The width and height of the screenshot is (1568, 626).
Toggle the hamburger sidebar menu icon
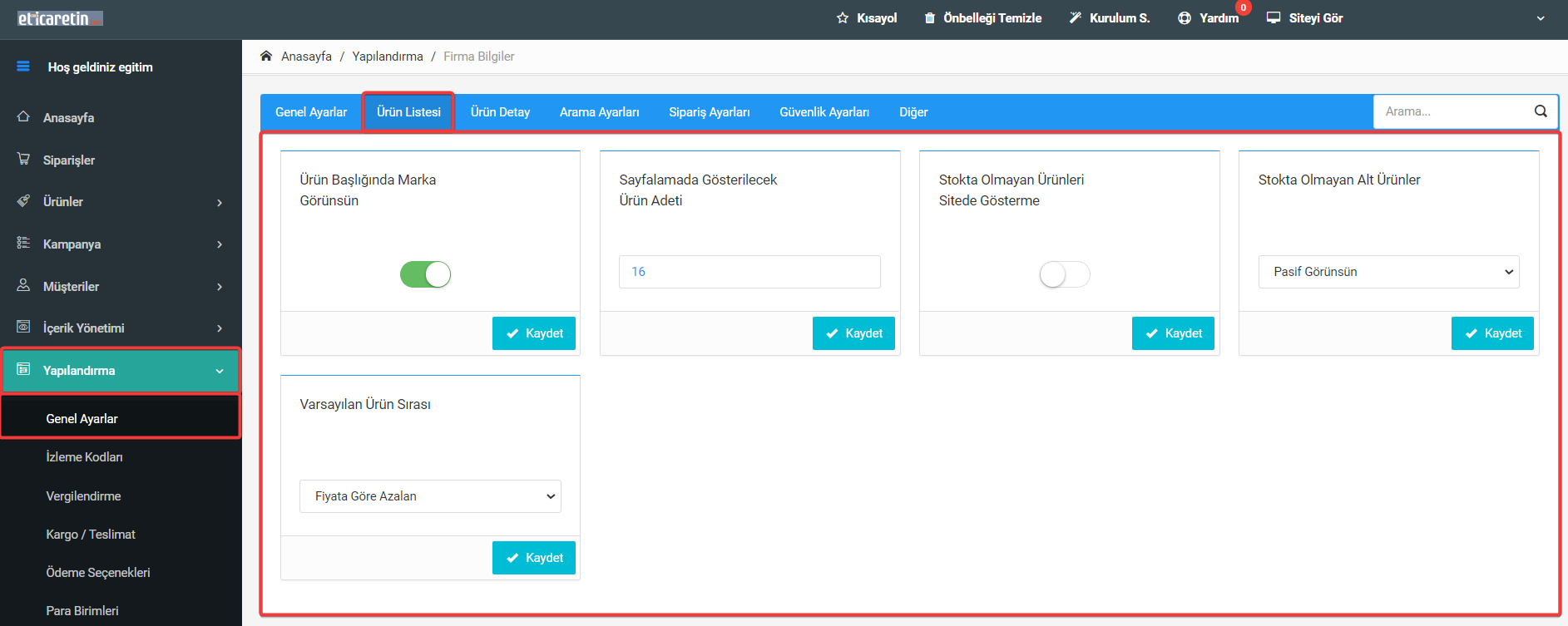[23, 67]
